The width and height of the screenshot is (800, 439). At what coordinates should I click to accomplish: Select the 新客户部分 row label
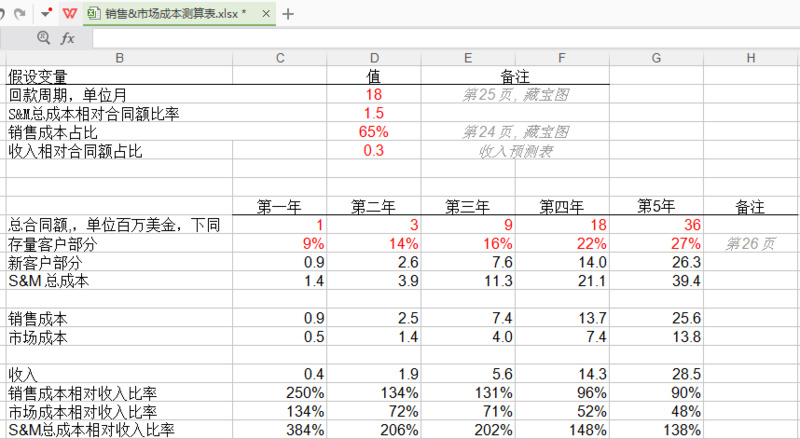click(x=119, y=262)
